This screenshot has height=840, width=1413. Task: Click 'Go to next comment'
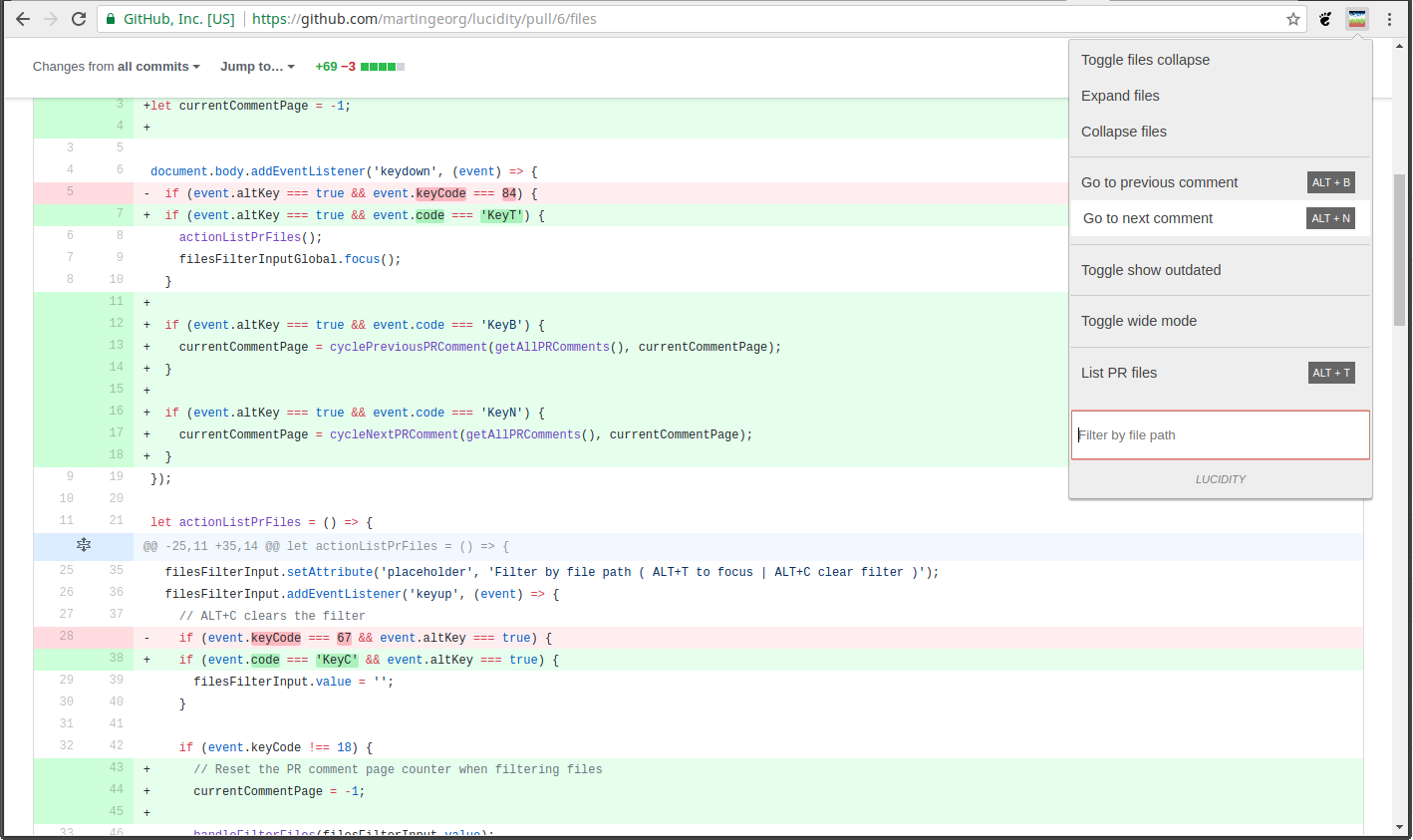(1148, 218)
